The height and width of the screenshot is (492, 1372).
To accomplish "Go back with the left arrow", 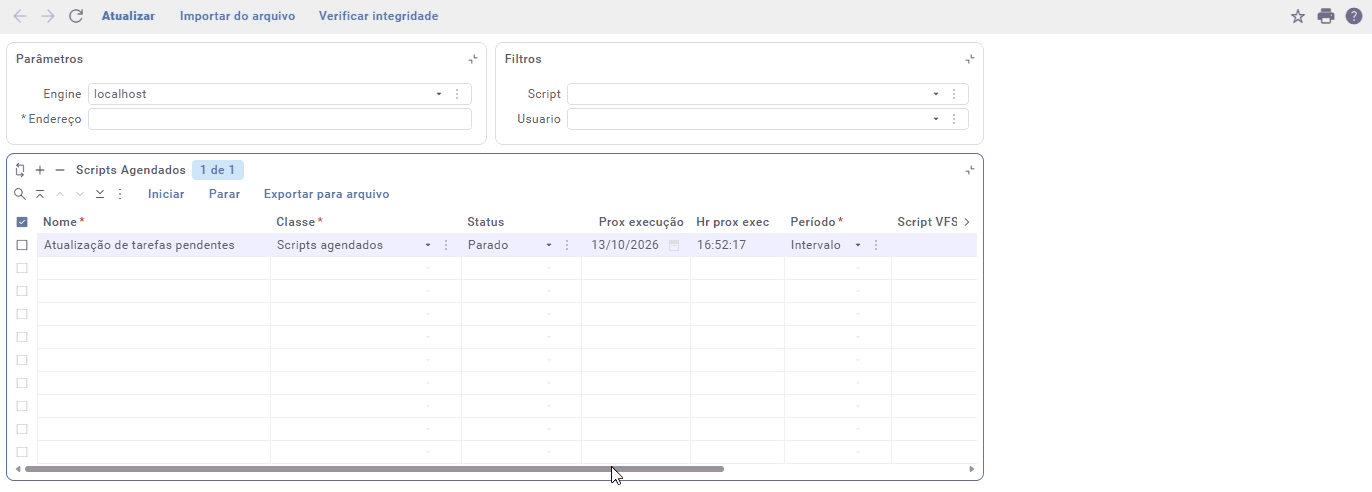I will pos(20,16).
